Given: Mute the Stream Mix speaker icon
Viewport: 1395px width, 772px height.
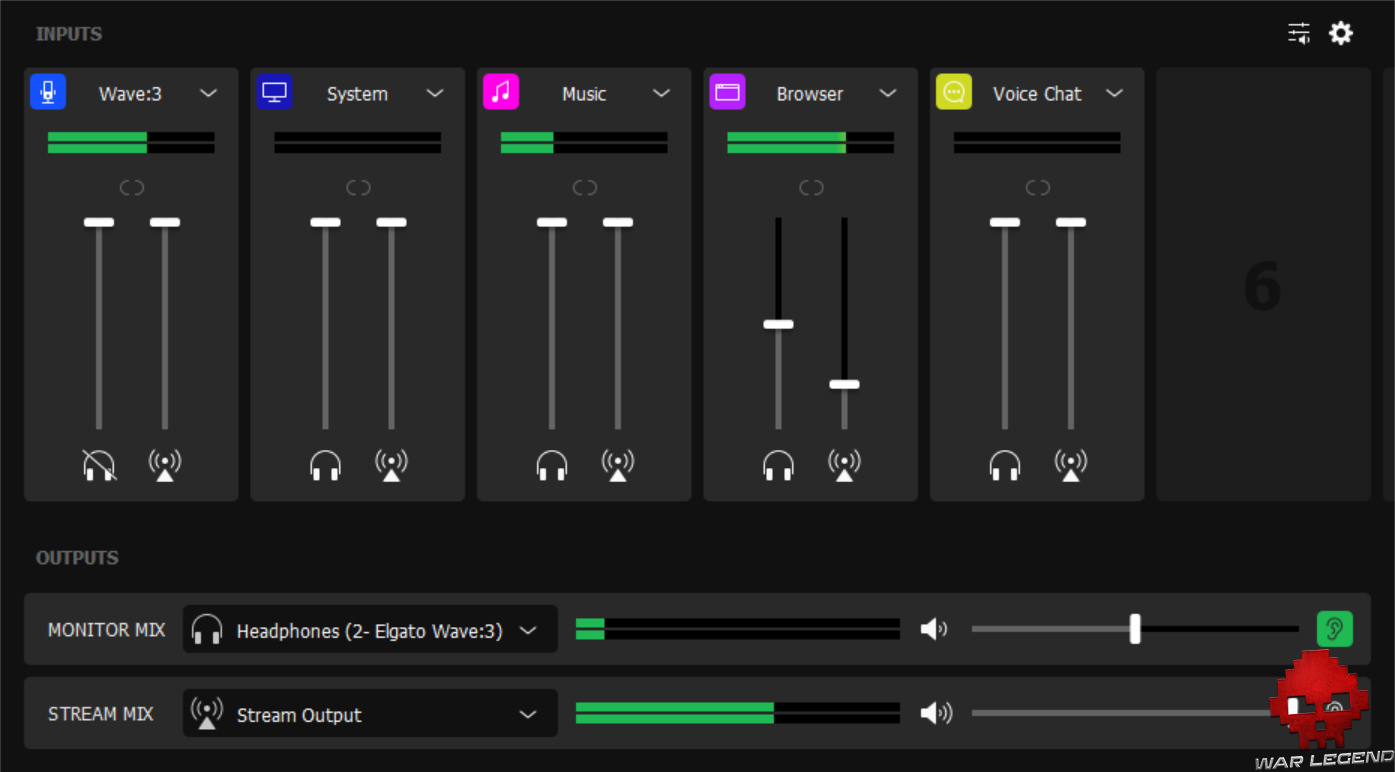Looking at the screenshot, I should [935, 713].
